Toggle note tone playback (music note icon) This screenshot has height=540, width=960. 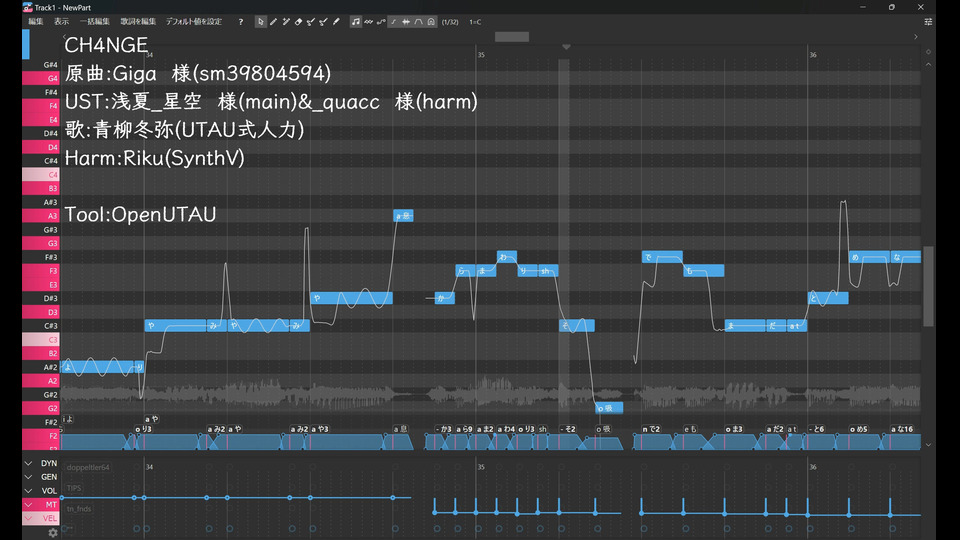click(356, 22)
